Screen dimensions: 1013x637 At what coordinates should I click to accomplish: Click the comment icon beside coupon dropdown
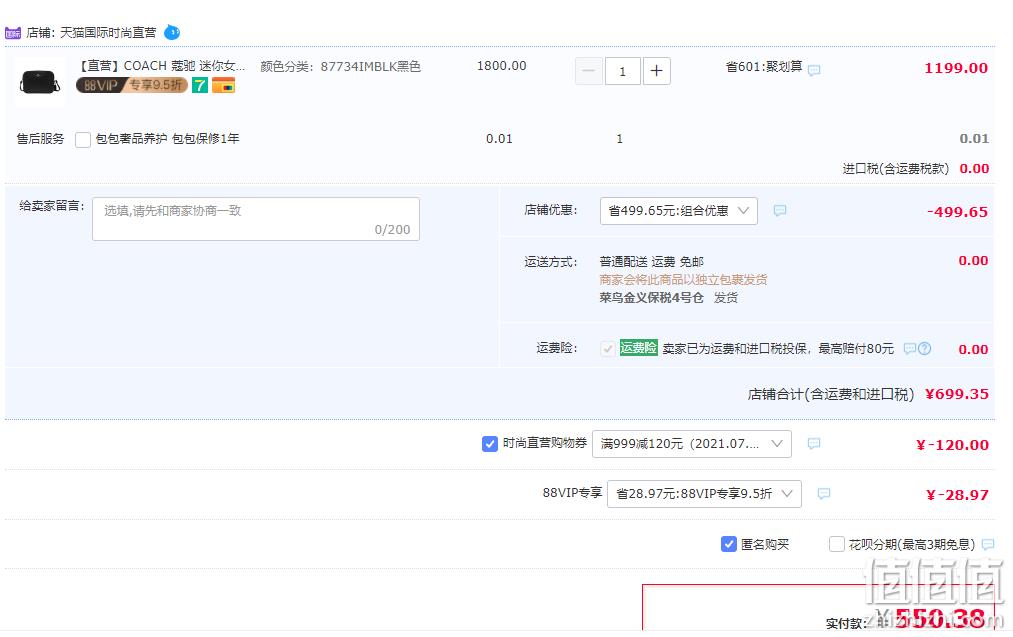click(814, 443)
